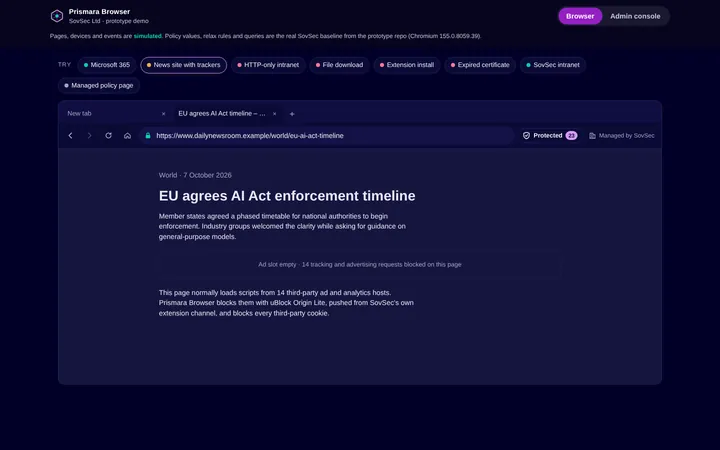Try the SovSec intranet scenario
Viewport: 720px width, 450px height.
pyautogui.click(x=553, y=65)
